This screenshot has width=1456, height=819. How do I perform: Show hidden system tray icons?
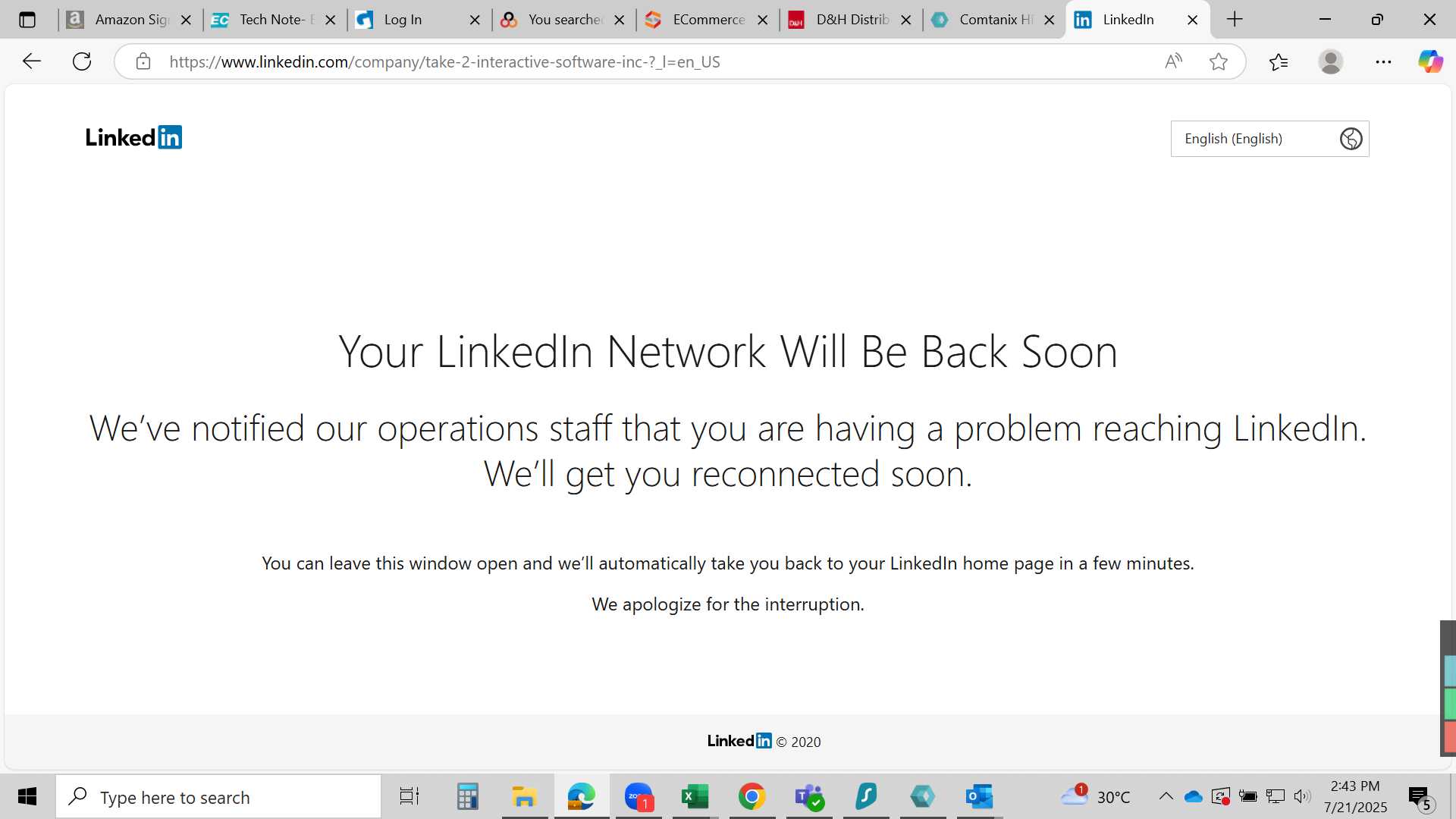tap(1166, 796)
